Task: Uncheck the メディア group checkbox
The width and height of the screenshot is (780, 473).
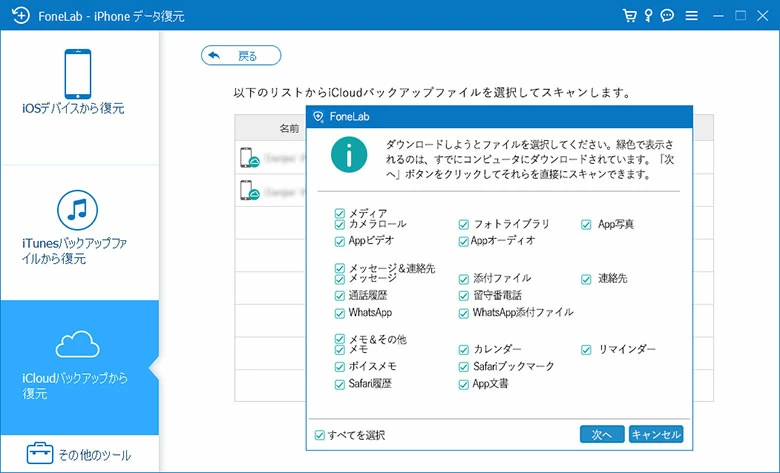Action: 341,213
